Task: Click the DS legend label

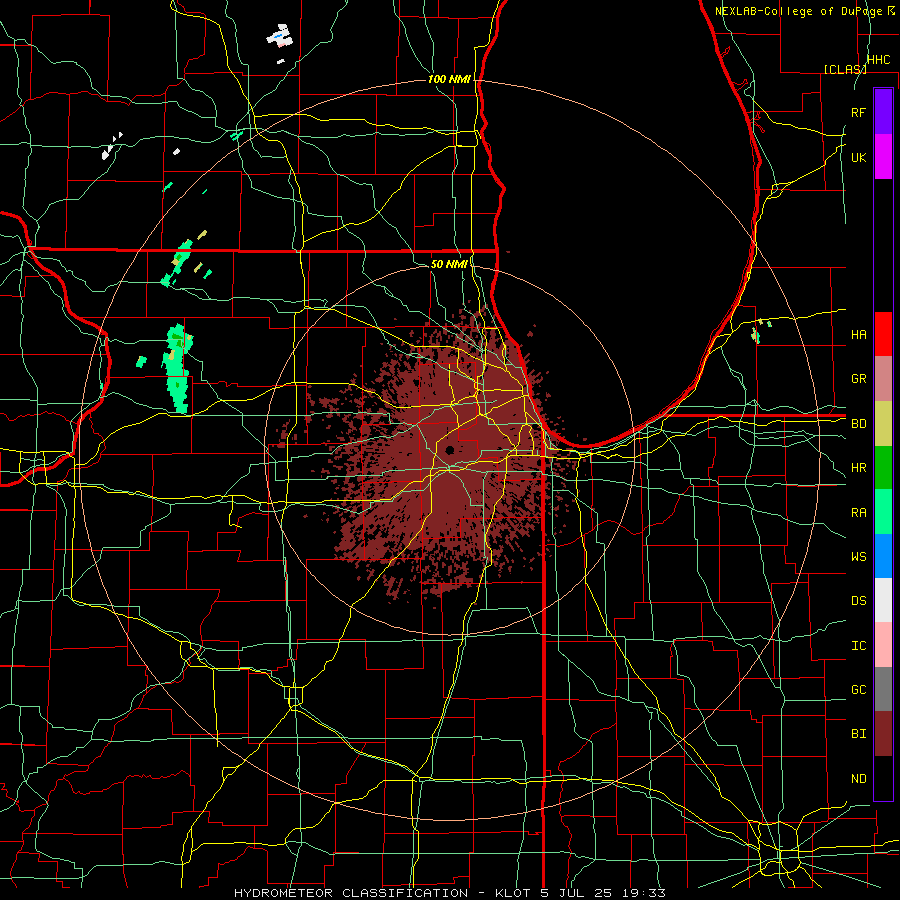Action: (x=858, y=601)
